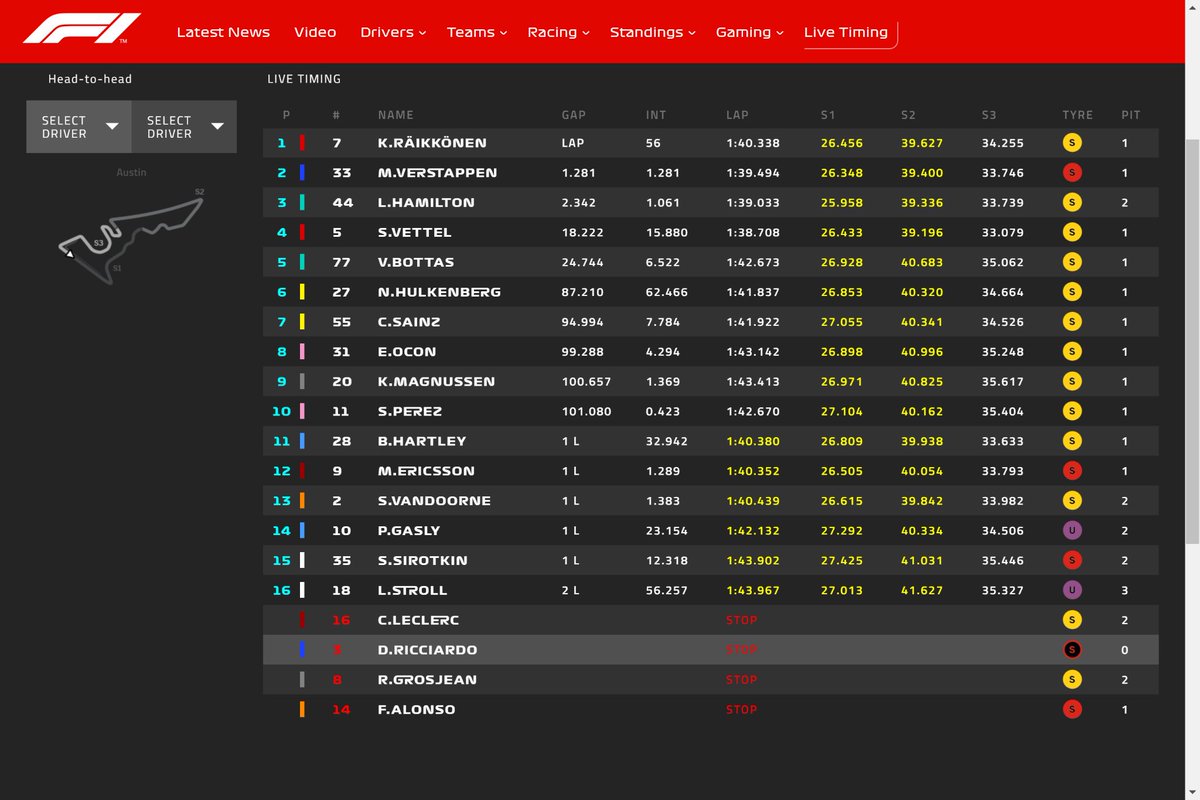Select the M.VERSTAPPEN driver name
The height and width of the screenshot is (800, 1200).
coord(437,173)
